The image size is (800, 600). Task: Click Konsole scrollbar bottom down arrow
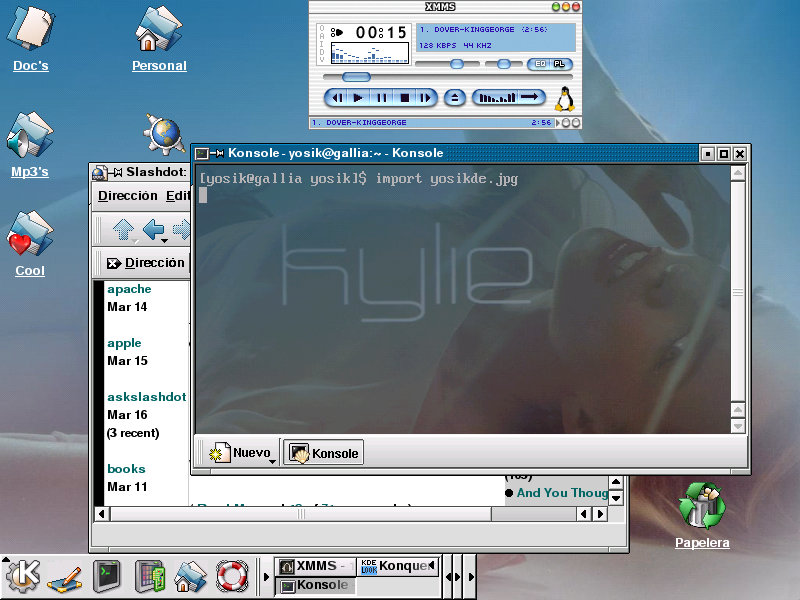point(738,426)
